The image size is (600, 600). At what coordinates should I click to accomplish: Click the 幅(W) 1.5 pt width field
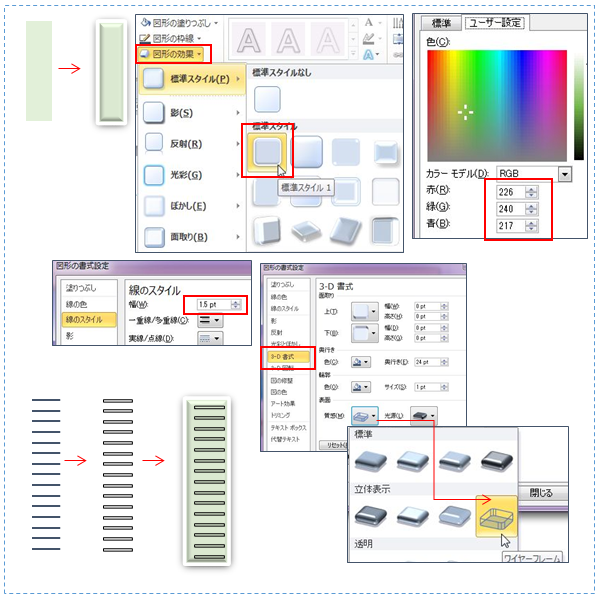coord(214,305)
